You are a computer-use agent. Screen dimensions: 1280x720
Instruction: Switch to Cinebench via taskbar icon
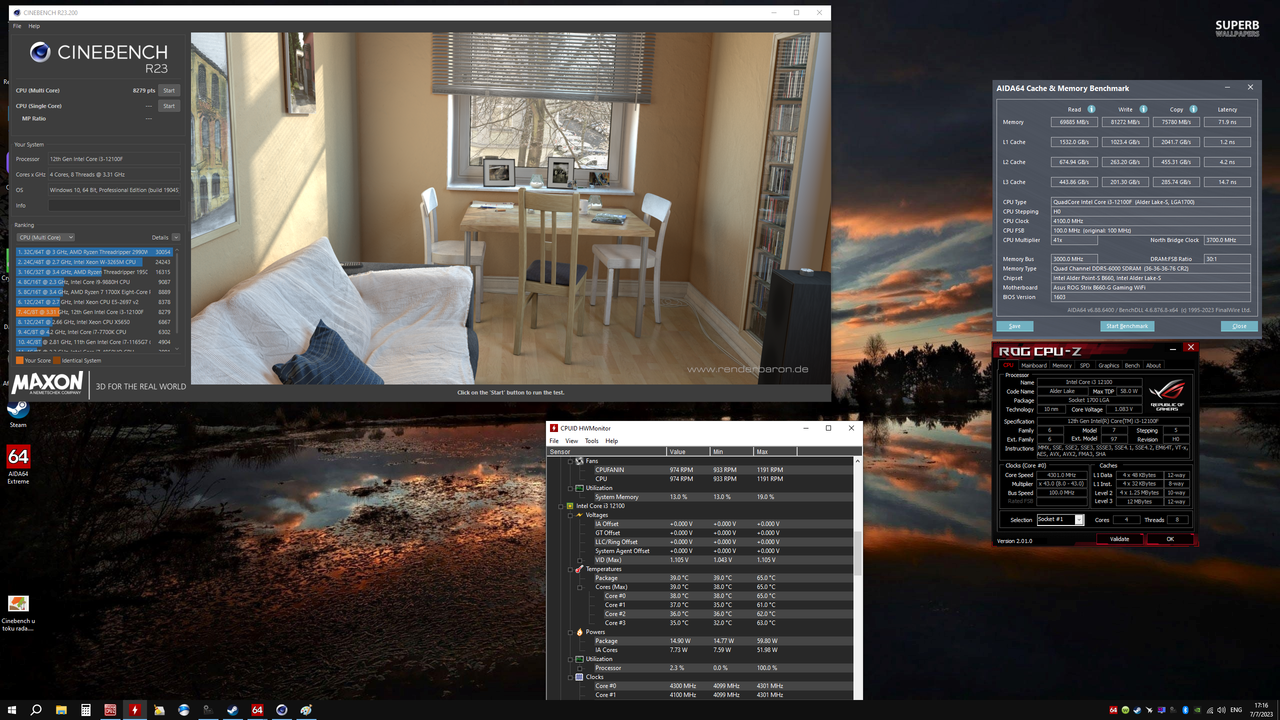coord(281,710)
